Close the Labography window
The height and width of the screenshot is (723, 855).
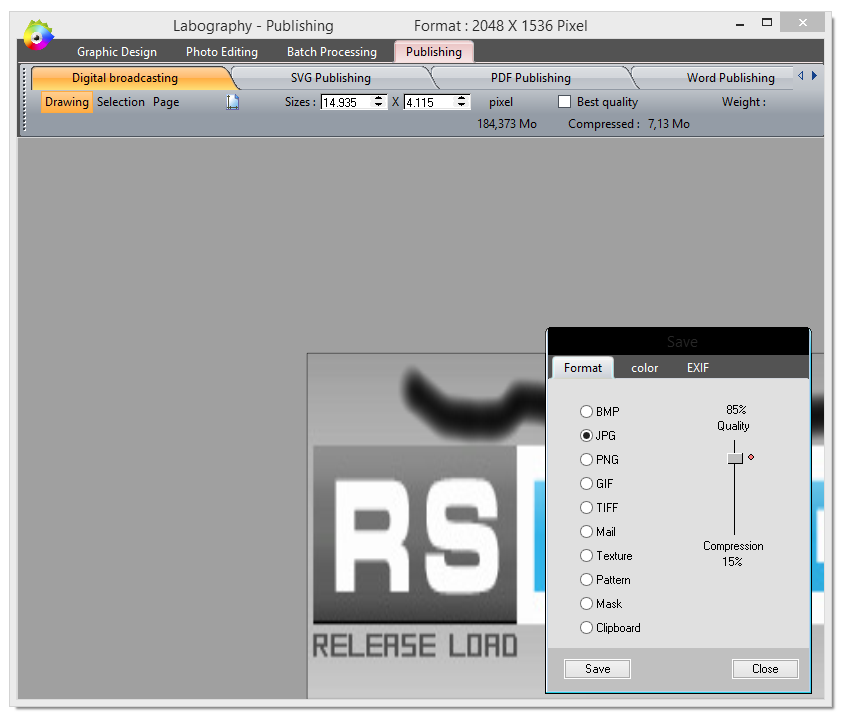click(x=802, y=22)
